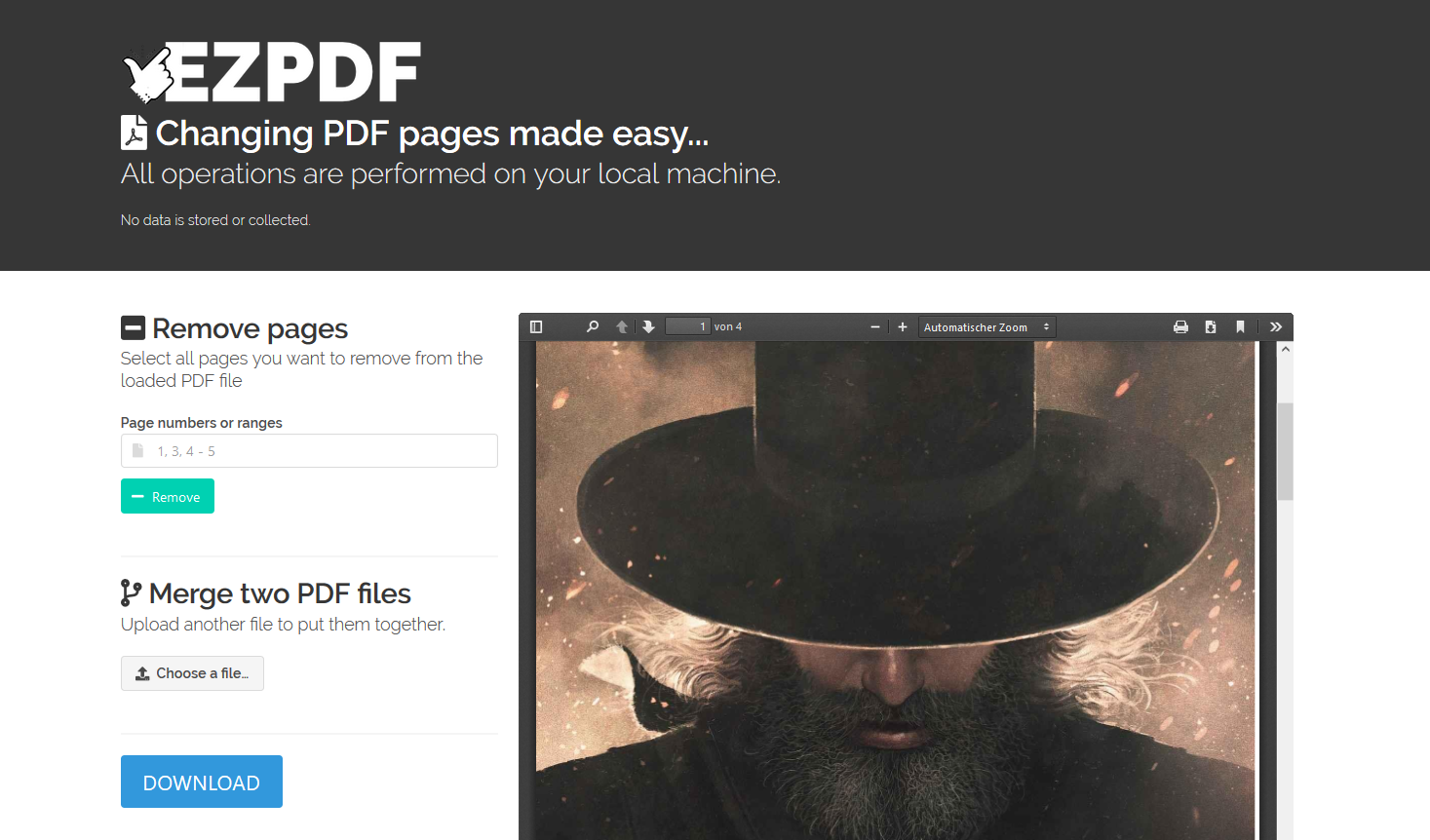
Task: Open the find-in-document search icon
Action: click(592, 326)
